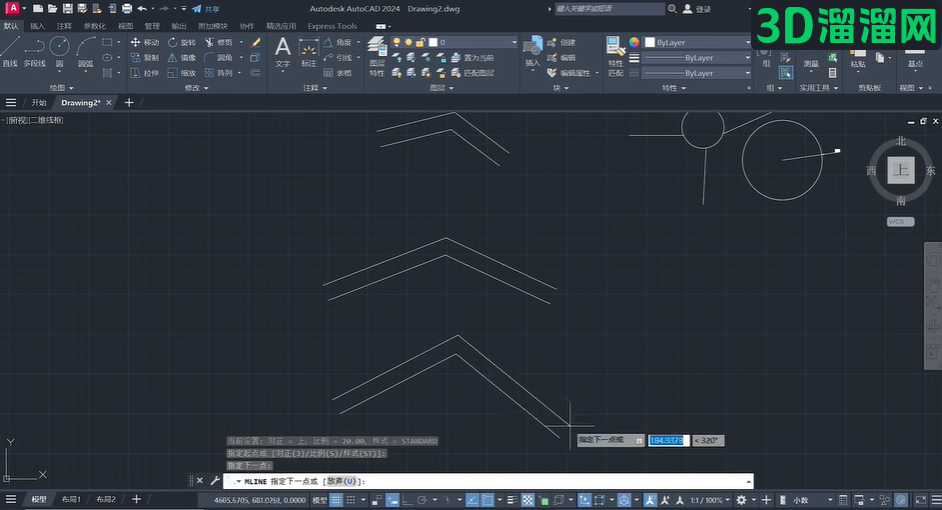The width and height of the screenshot is (942, 510).
Task: Click the 插入 (Insert block) icon
Action: (x=532, y=52)
